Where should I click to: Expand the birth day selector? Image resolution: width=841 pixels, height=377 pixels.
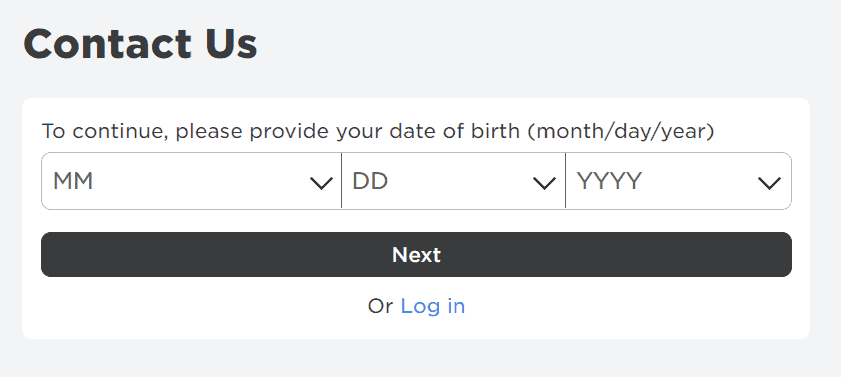click(453, 181)
